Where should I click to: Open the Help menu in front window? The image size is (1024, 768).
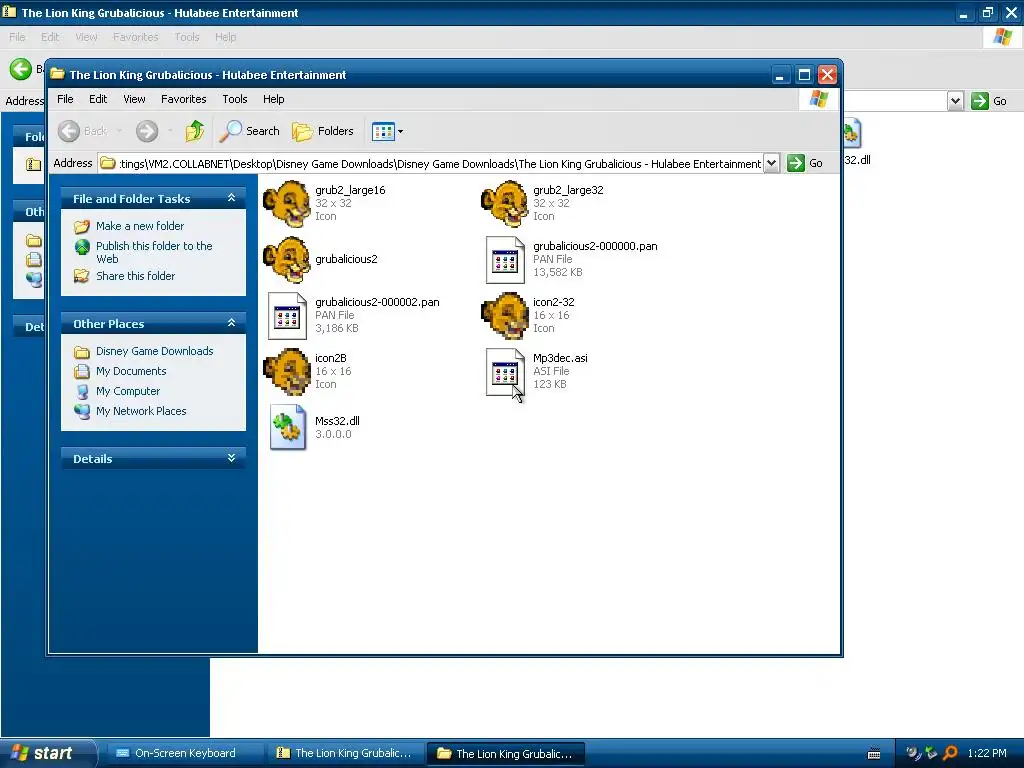click(x=274, y=99)
